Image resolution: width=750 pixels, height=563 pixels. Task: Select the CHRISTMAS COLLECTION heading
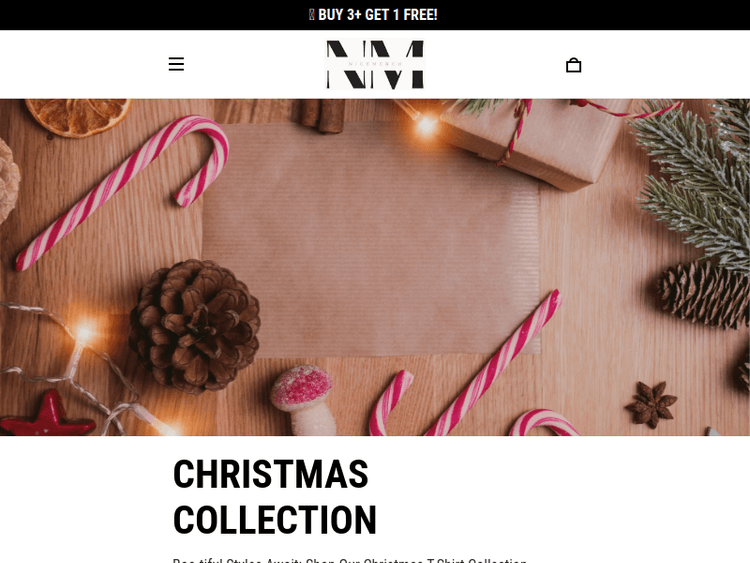(275, 497)
